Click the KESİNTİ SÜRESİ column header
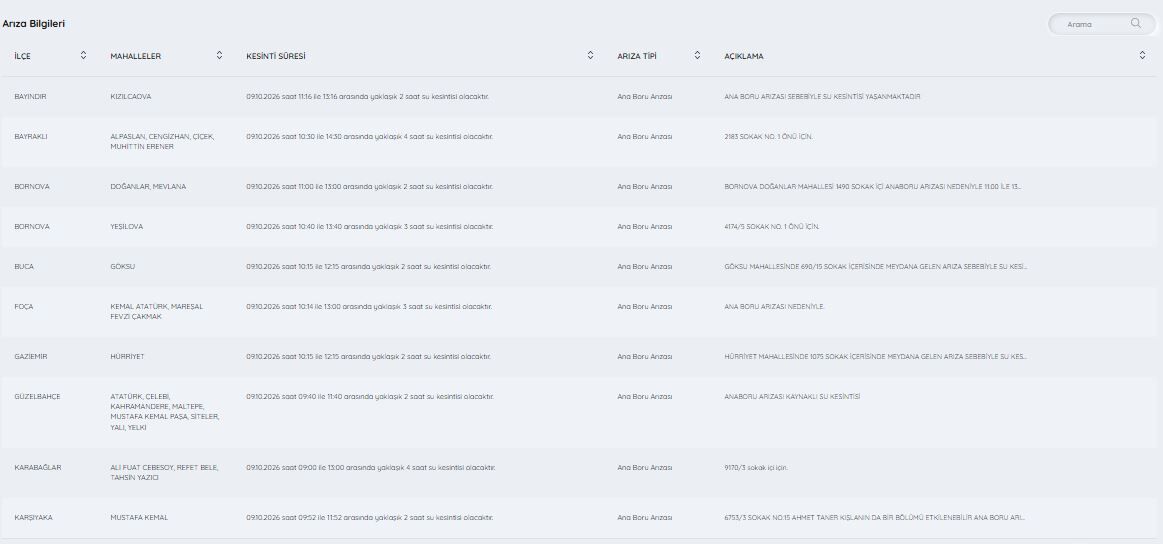Screen dimensions: 1163x544 pos(276,56)
